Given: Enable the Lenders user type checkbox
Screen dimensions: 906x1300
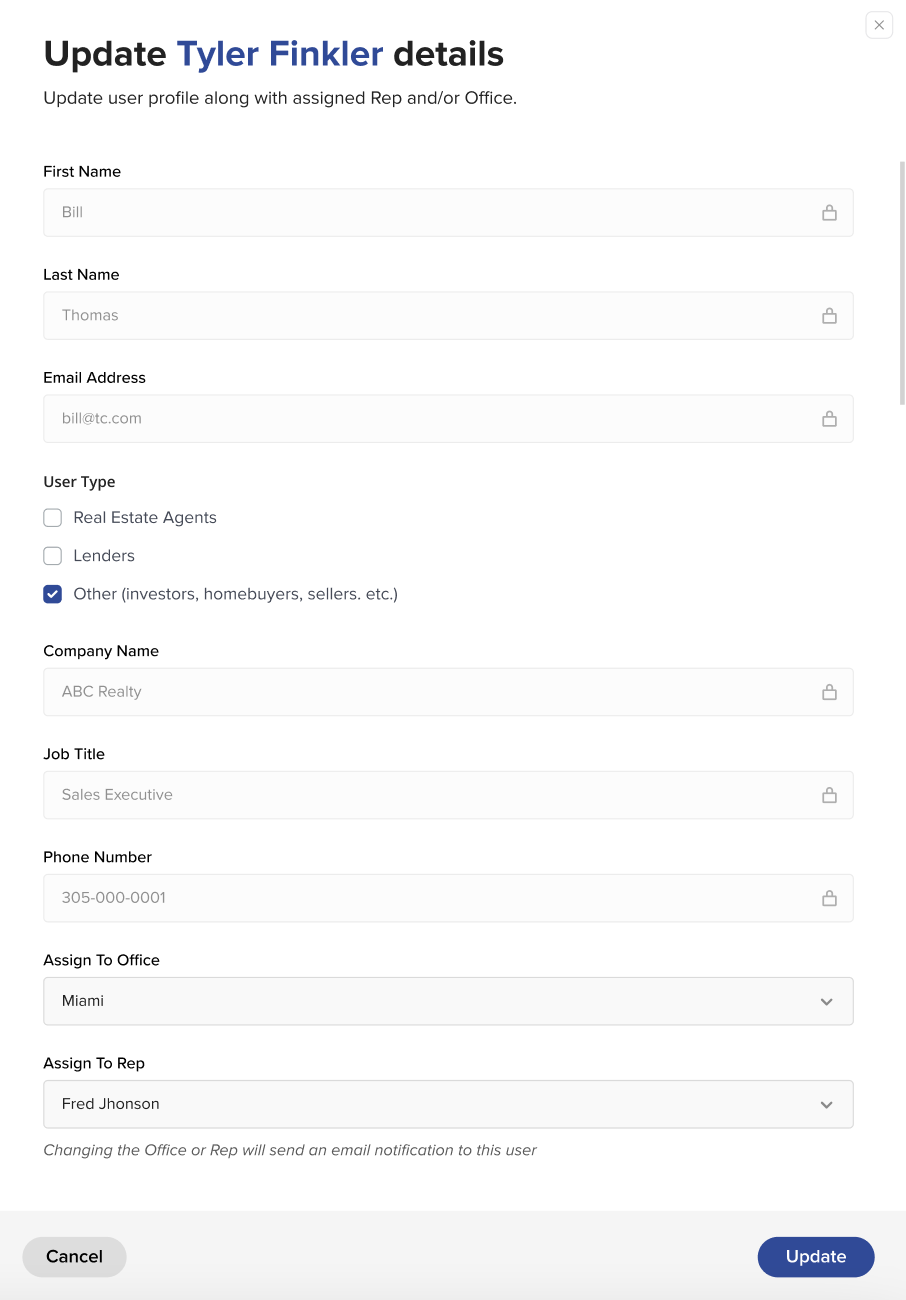Looking at the screenshot, I should (x=53, y=556).
